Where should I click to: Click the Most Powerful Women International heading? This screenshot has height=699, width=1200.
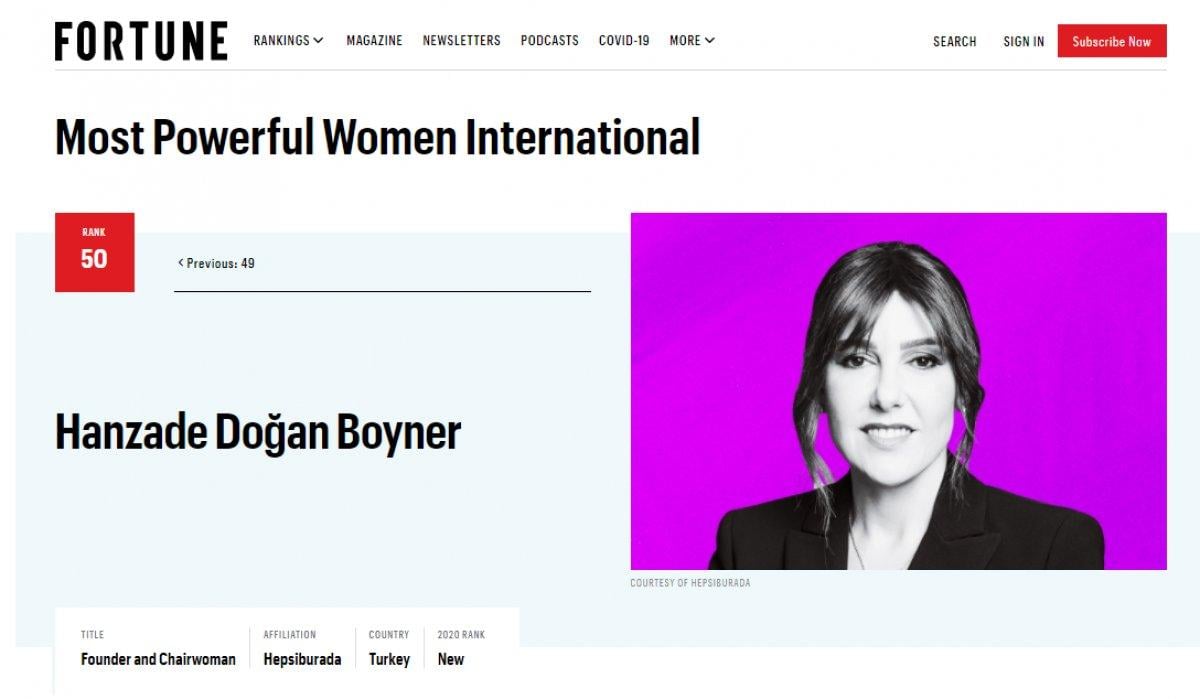tap(377, 137)
